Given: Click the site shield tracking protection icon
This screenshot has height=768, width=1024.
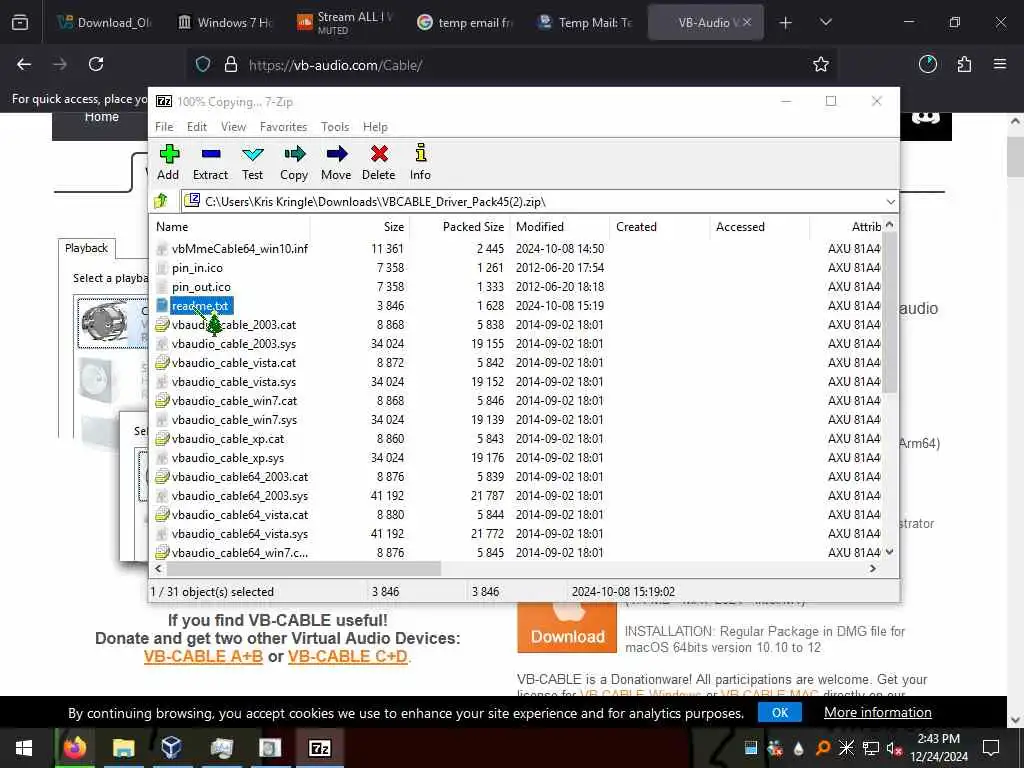Looking at the screenshot, I should [203, 64].
